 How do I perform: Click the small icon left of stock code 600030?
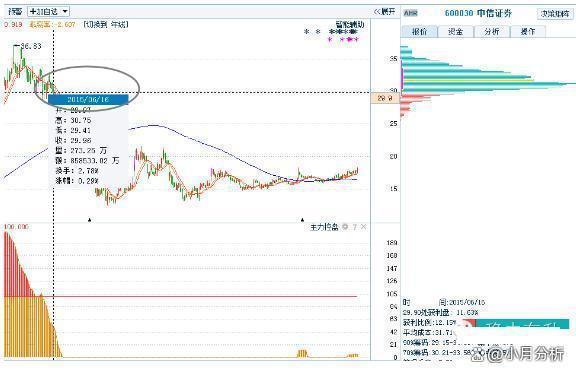click(410, 14)
